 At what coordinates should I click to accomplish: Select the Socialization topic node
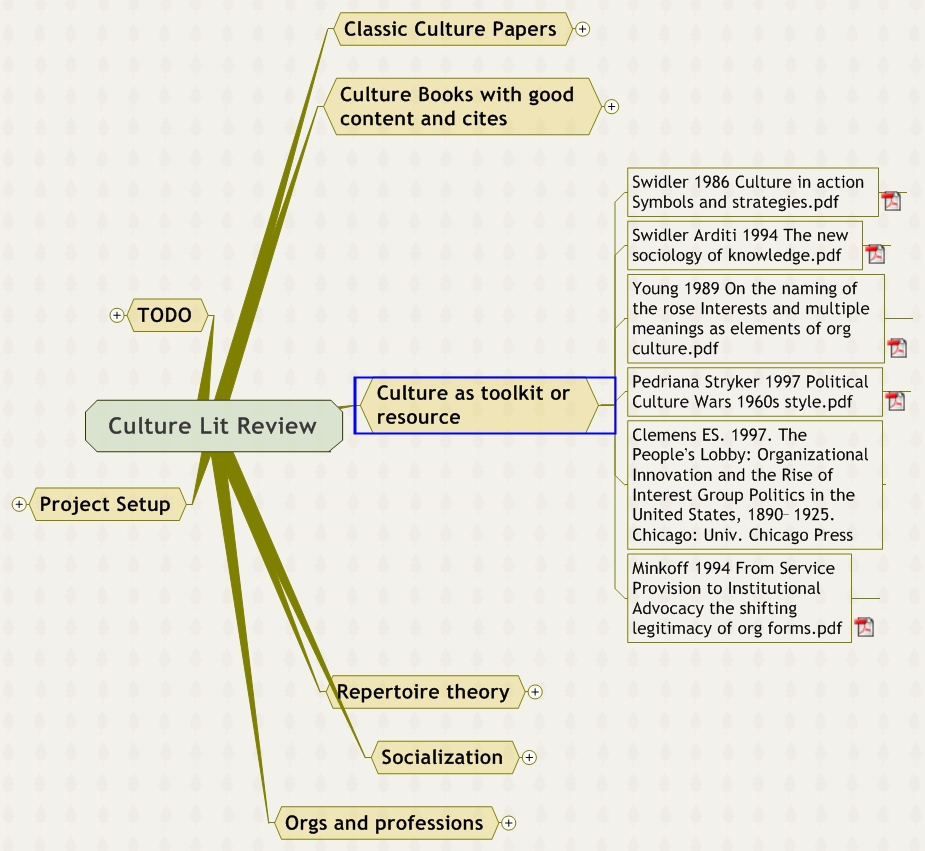coord(442,757)
